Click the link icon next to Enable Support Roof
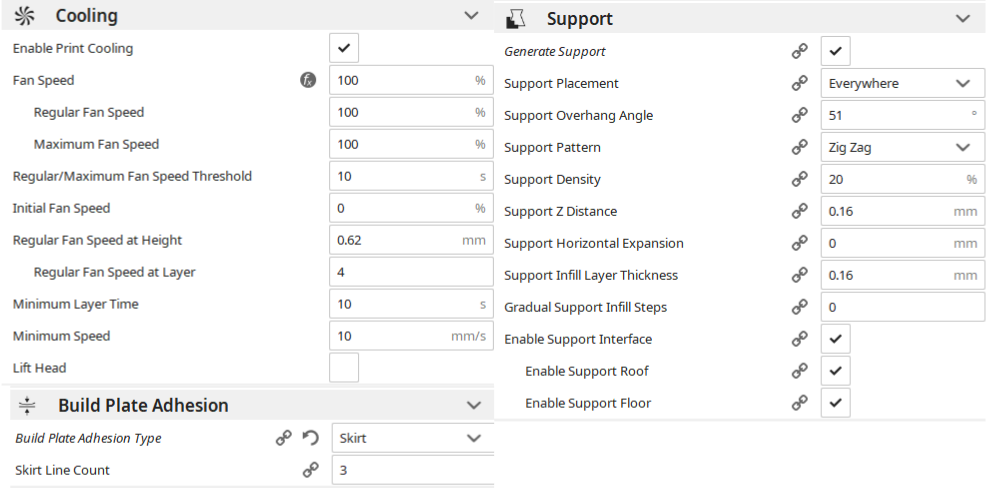 pyautogui.click(x=799, y=371)
